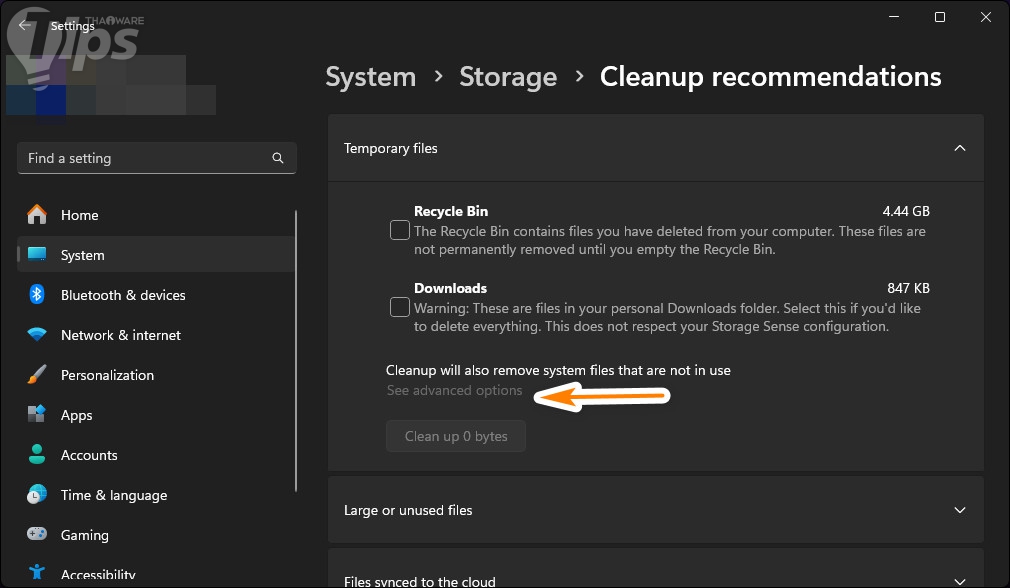
Task: Expand Large or unused files section
Action: point(959,510)
